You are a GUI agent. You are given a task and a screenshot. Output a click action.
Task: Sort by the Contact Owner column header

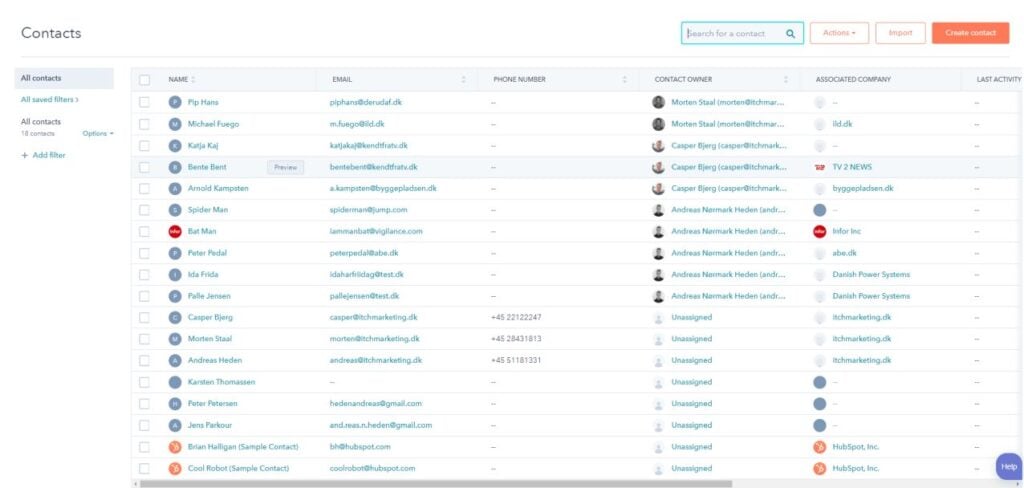[684, 79]
